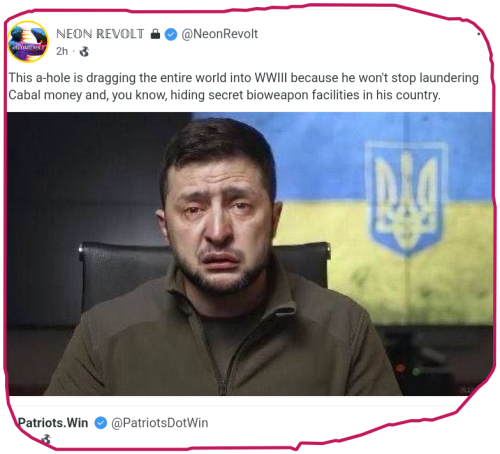Click the text line starting with Cabal money
This screenshot has height=454, width=500.
pyautogui.click(x=224, y=95)
